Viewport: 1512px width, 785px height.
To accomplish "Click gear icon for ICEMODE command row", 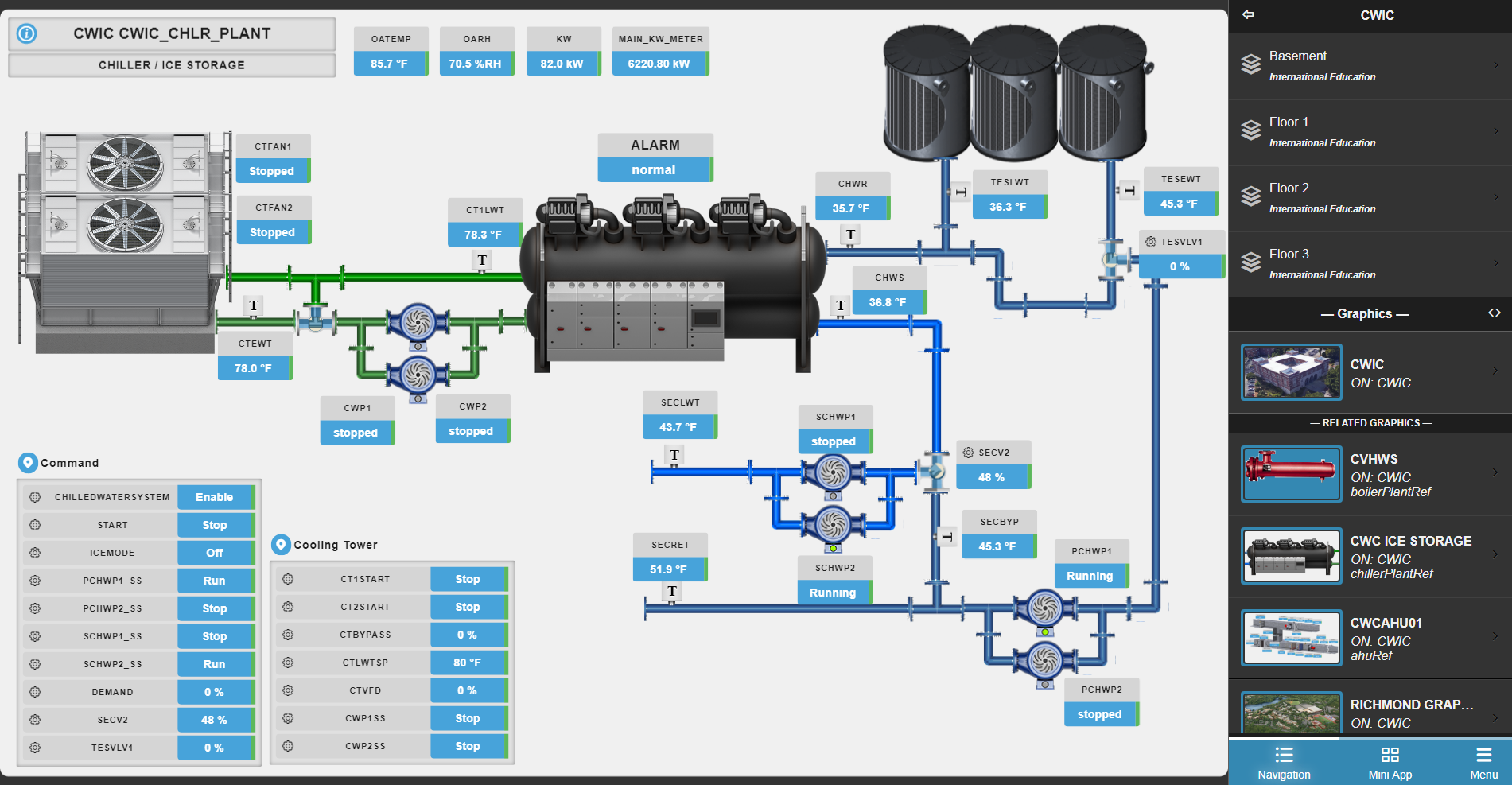I will [x=35, y=553].
